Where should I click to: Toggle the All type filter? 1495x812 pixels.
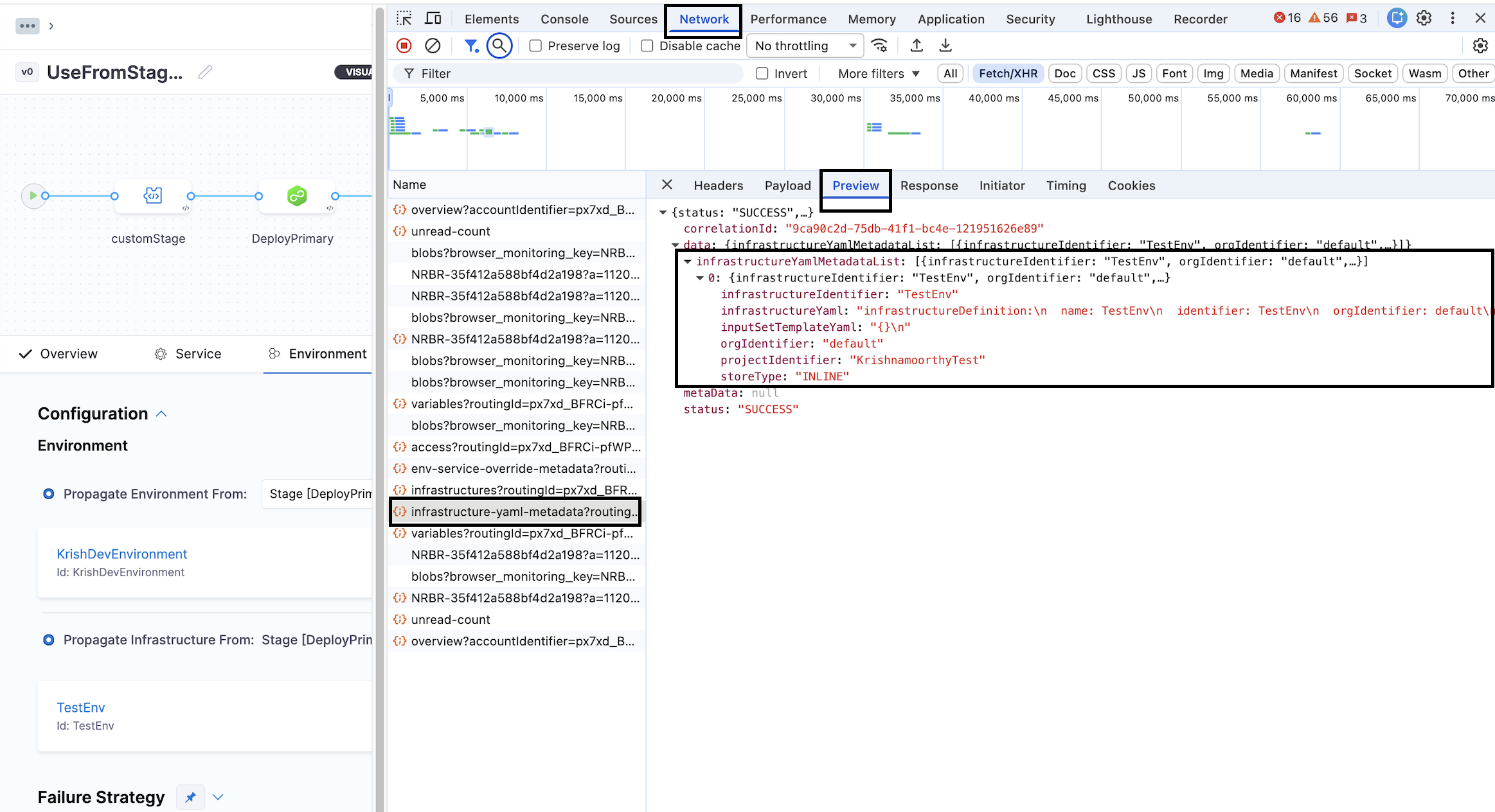pos(951,73)
